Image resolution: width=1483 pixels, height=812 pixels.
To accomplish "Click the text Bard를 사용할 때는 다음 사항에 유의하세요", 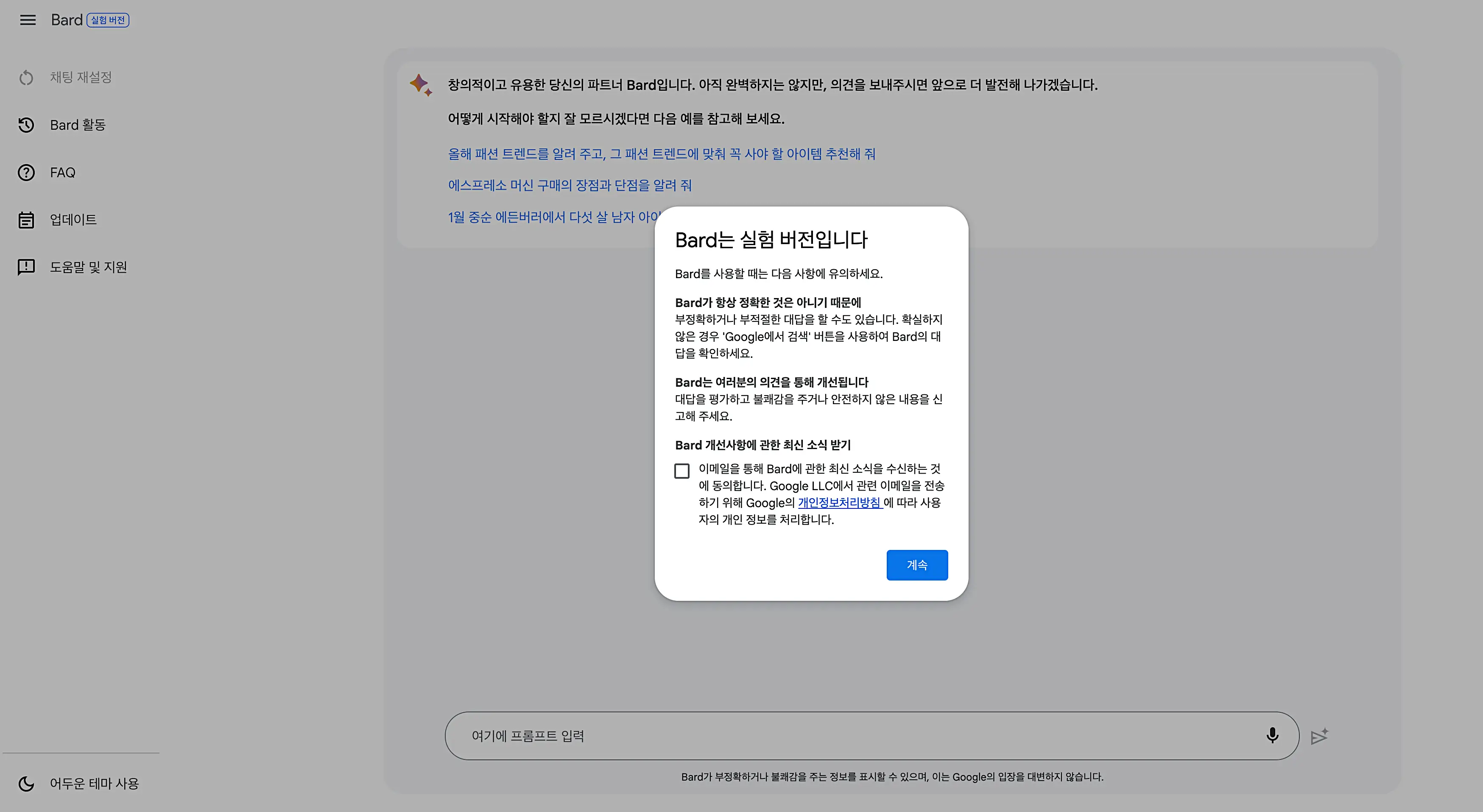I will pyautogui.click(x=778, y=274).
